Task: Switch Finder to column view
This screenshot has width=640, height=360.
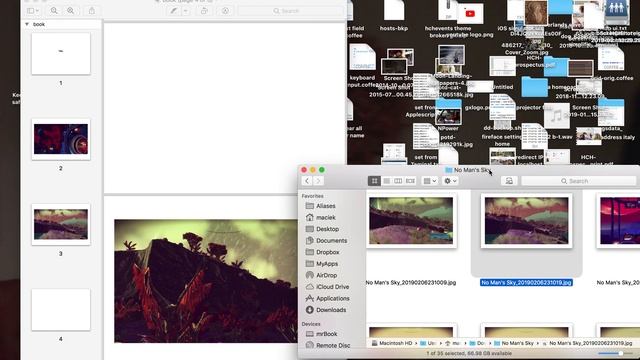Action: (398, 181)
